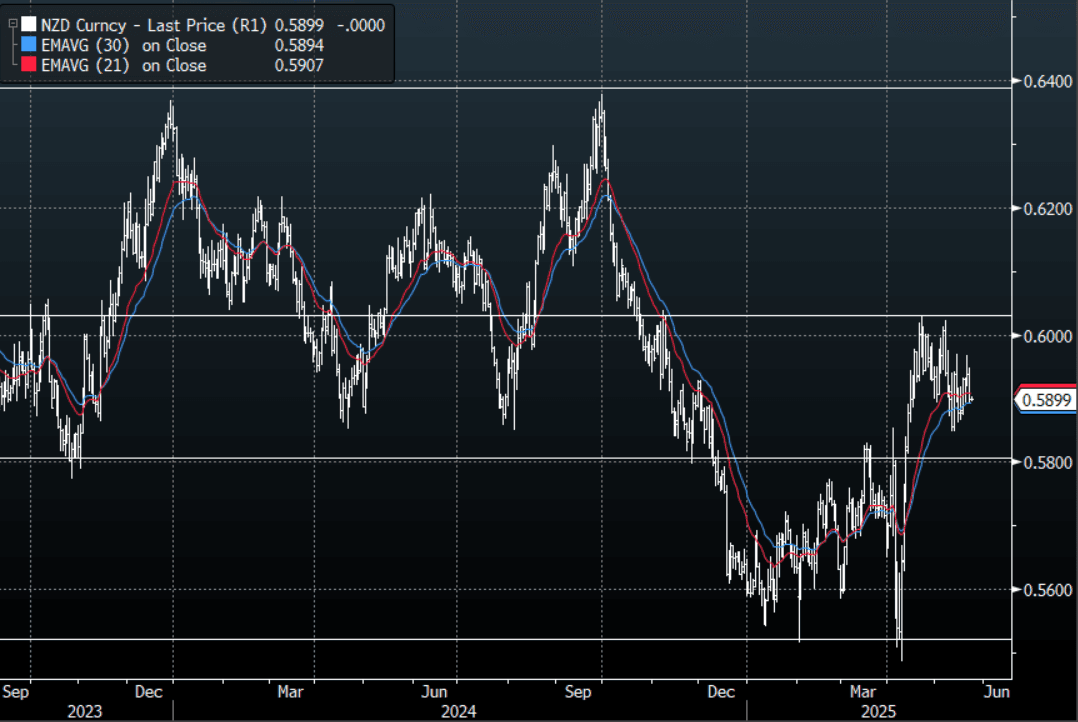Click the Mar 2025 month label

863,692
